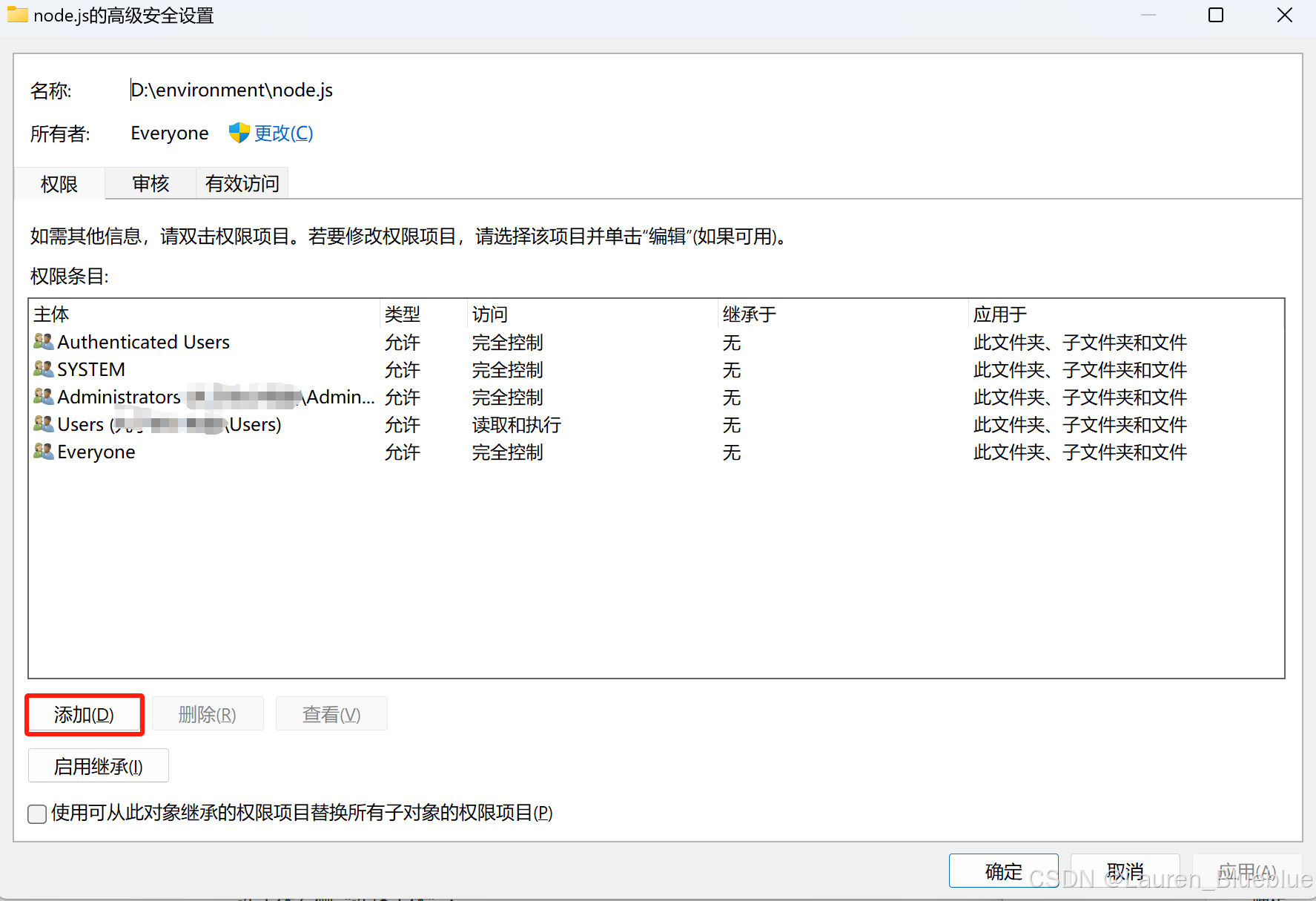Viewport: 1316px width, 901px height.
Task: Click 允许 in the Authenticated Users row
Action: pyautogui.click(x=402, y=343)
